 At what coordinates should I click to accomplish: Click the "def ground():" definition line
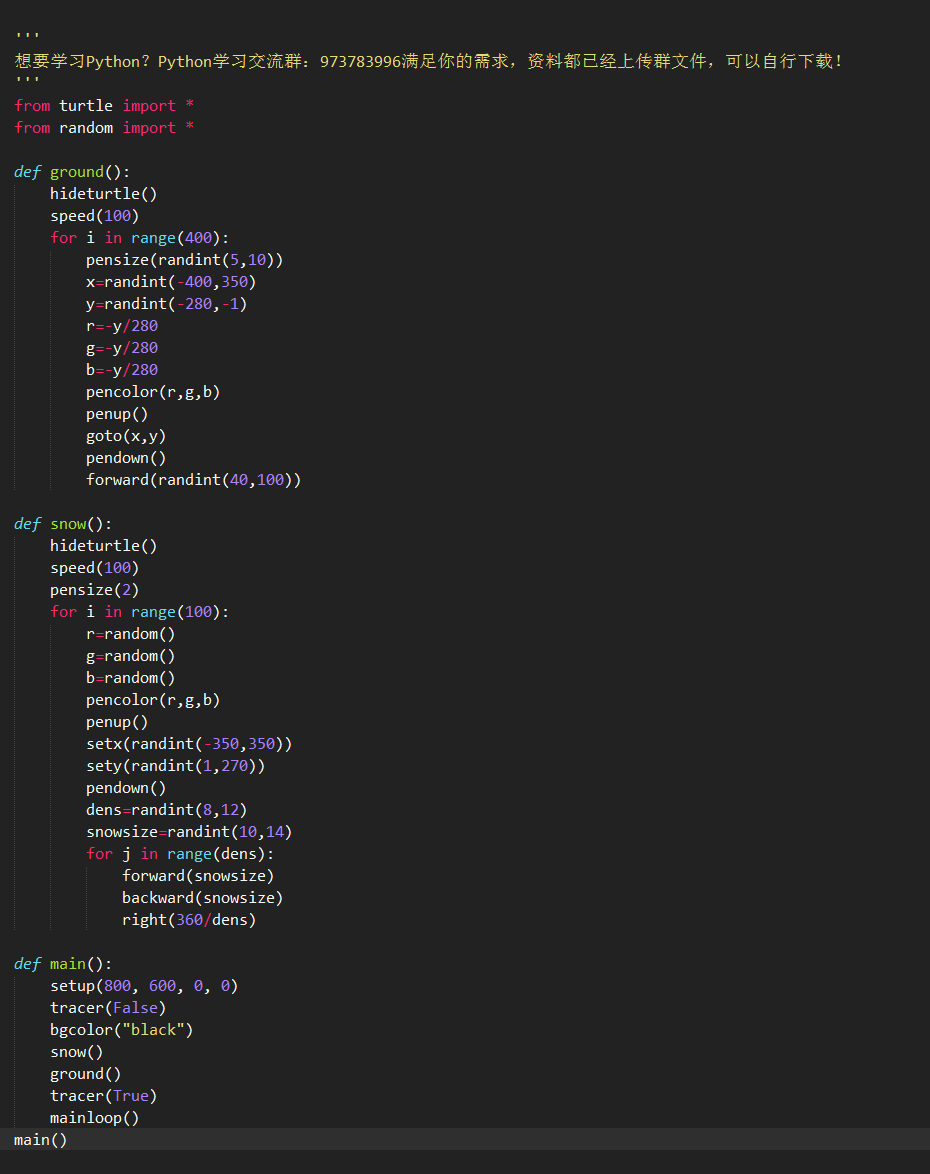click(x=72, y=172)
